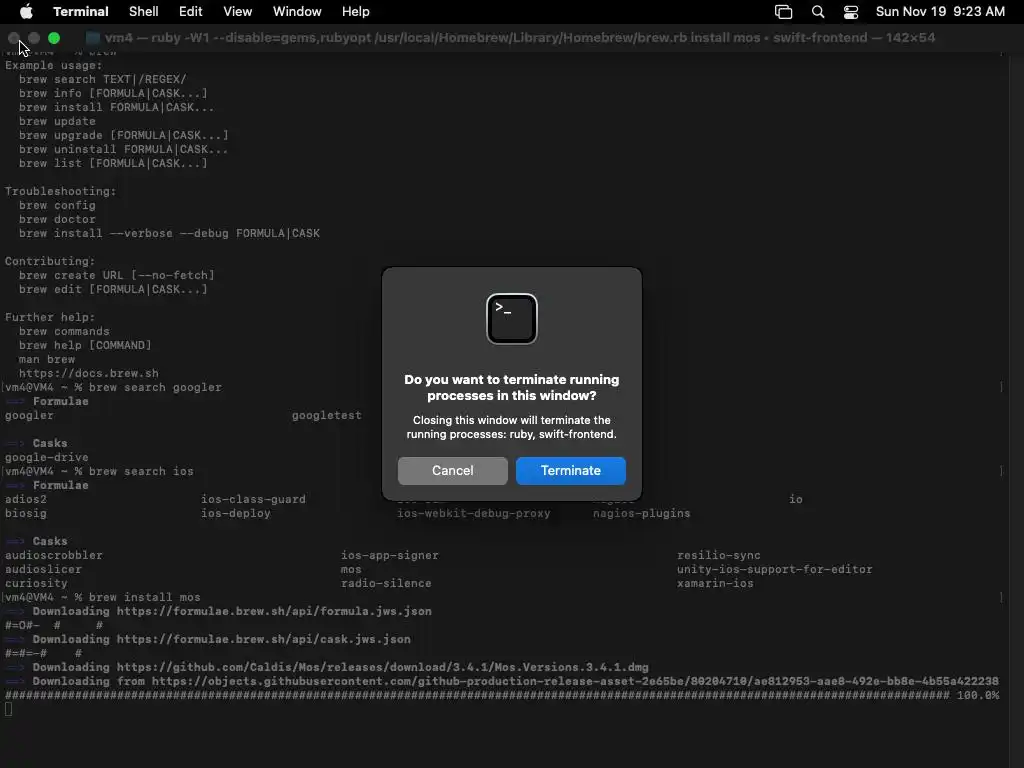Viewport: 1024px width, 768px height.
Task: Click the formula.jws.json download URL
Action: (274, 611)
